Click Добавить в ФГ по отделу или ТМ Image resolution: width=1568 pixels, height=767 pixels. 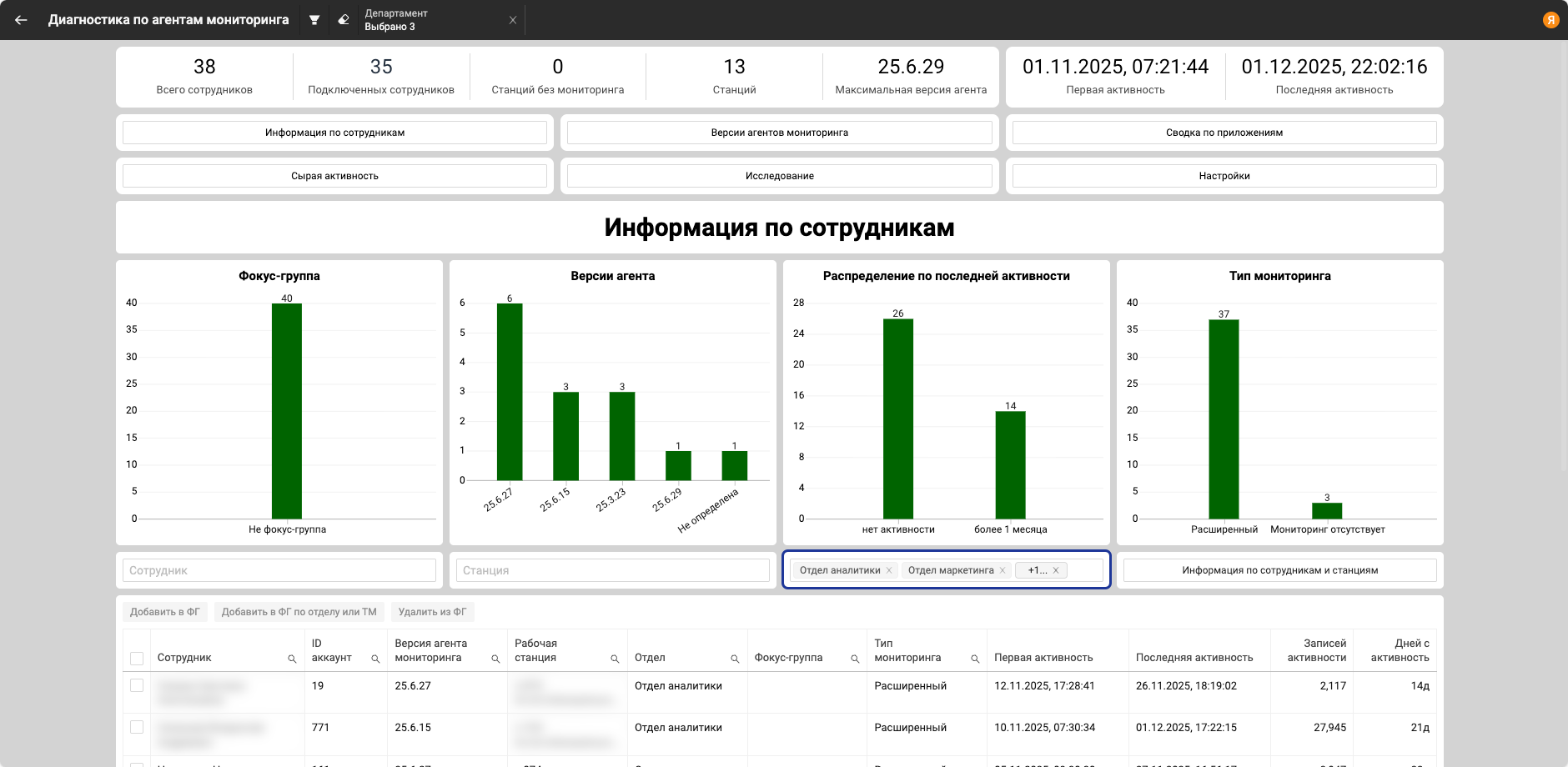(x=299, y=612)
